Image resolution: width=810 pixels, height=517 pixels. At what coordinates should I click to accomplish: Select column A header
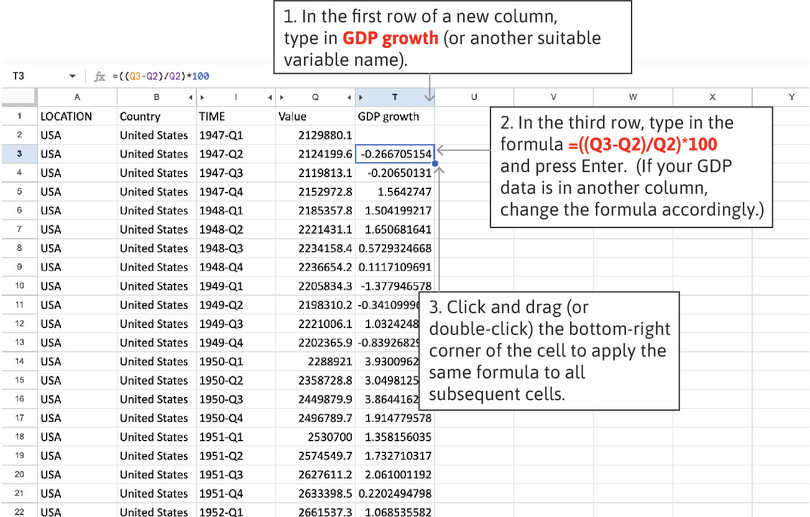(x=77, y=97)
